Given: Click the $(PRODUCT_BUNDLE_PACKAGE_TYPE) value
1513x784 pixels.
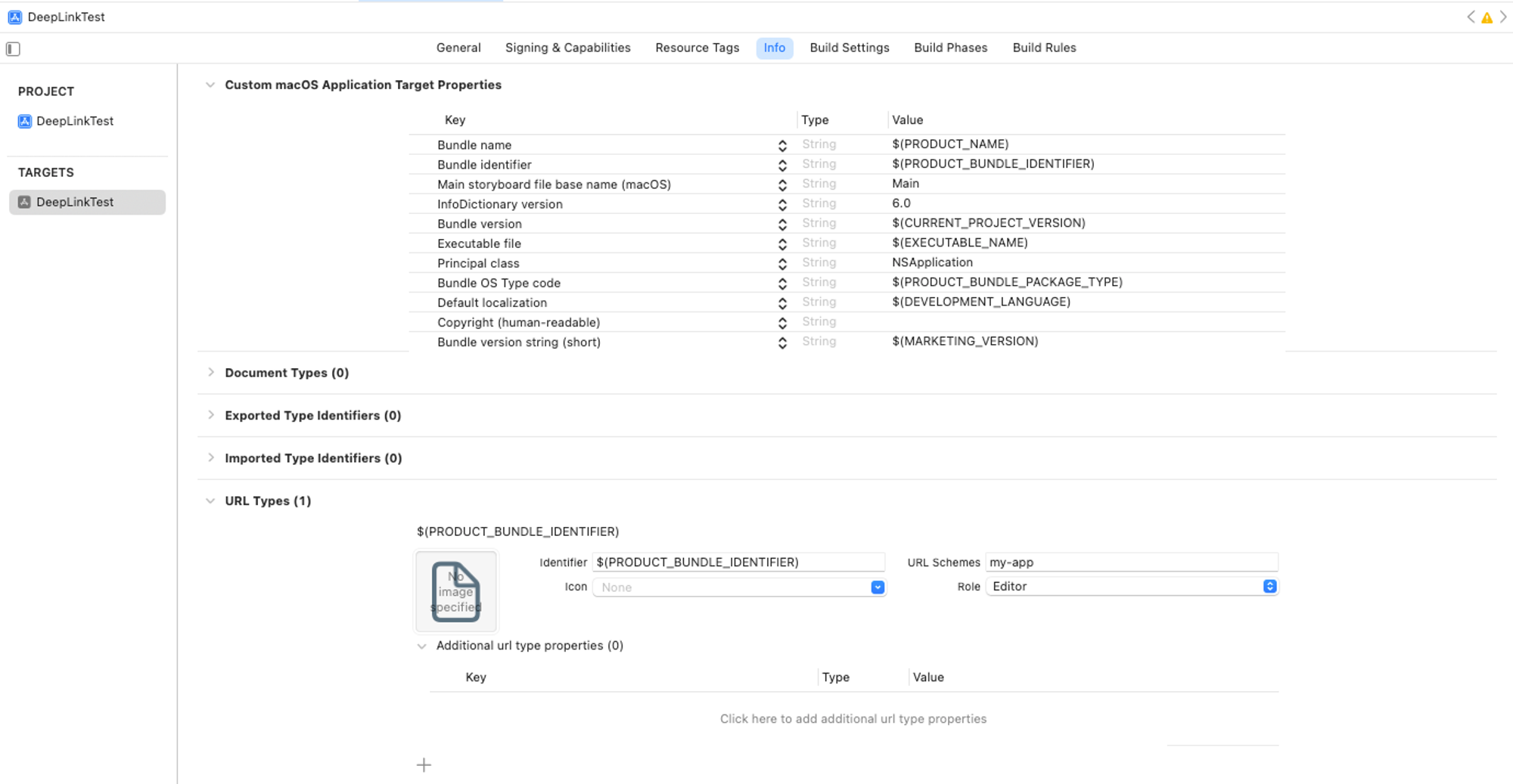Looking at the screenshot, I should point(1007,281).
